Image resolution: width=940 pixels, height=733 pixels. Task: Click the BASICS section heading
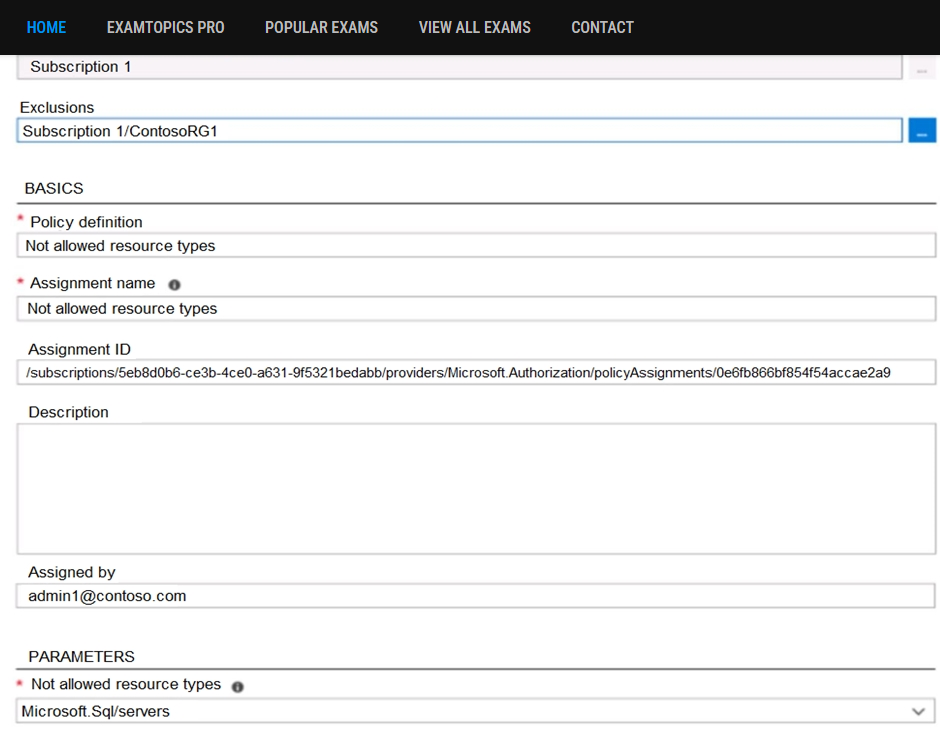tap(54, 188)
